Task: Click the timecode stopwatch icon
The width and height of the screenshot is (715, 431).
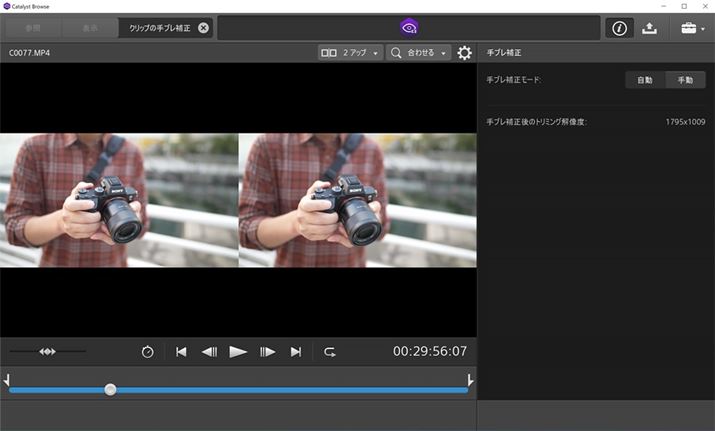Action: click(148, 351)
